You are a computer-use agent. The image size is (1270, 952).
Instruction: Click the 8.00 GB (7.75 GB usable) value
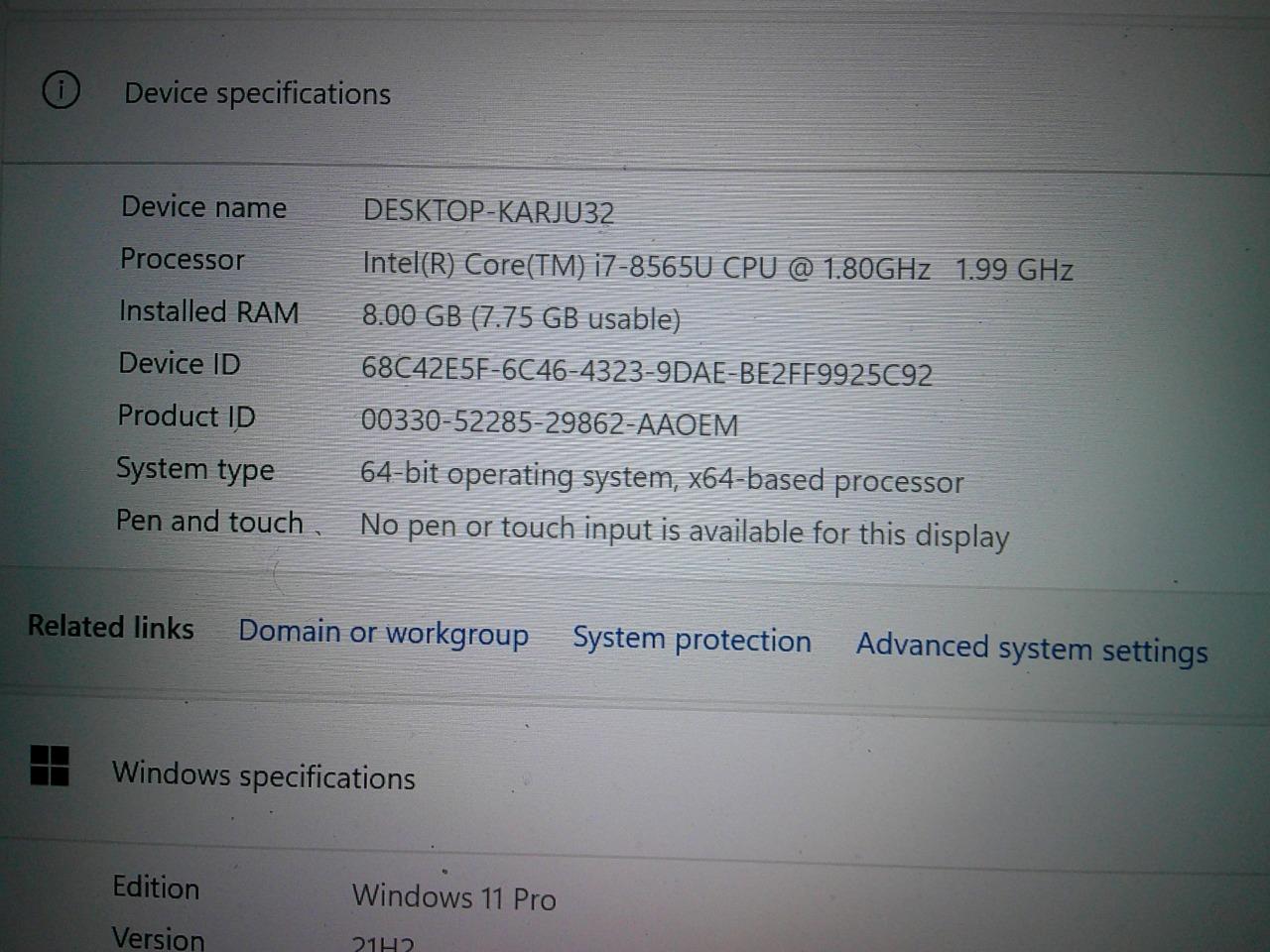521,316
